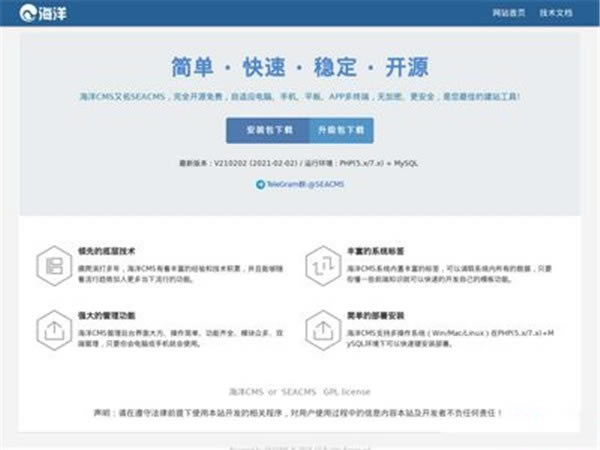This screenshot has height=450, width=600.
Task: Click the 海洋 logo in the header
Action: (43, 13)
